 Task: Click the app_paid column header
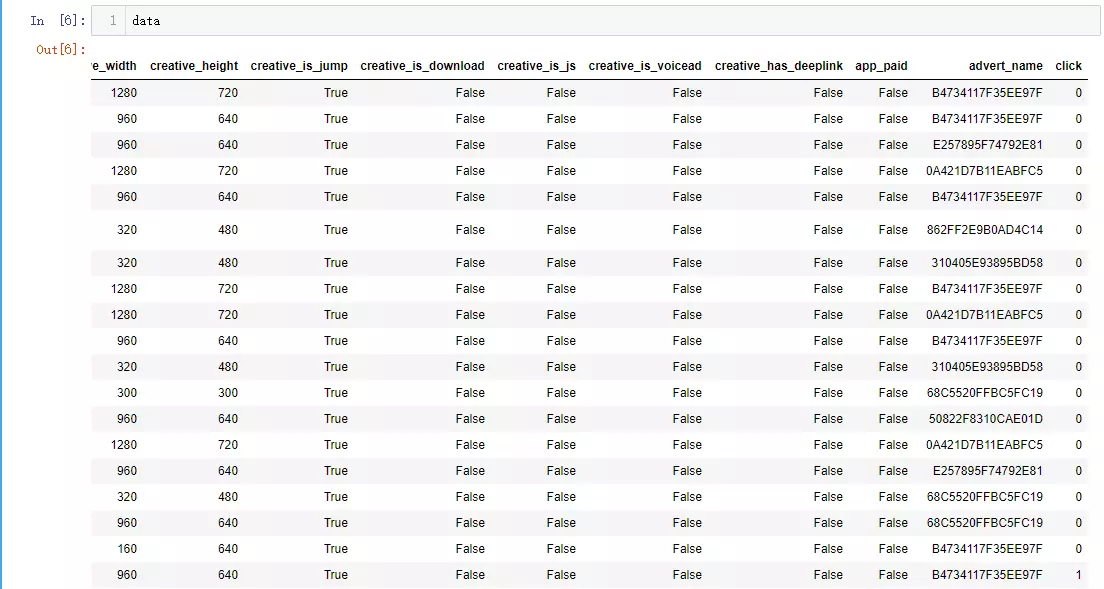tap(882, 65)
